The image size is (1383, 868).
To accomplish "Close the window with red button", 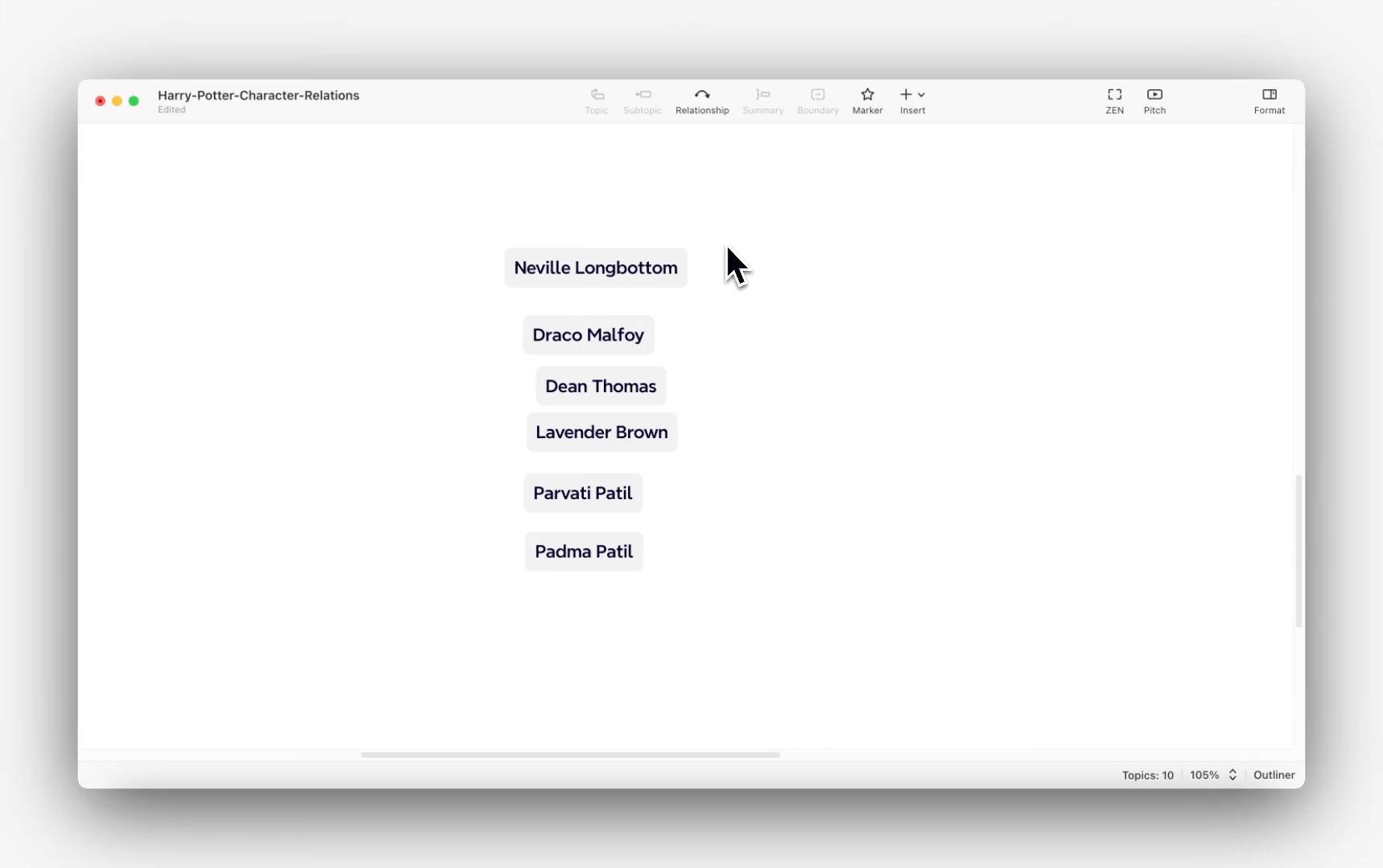I will click(x=101, y=101).
